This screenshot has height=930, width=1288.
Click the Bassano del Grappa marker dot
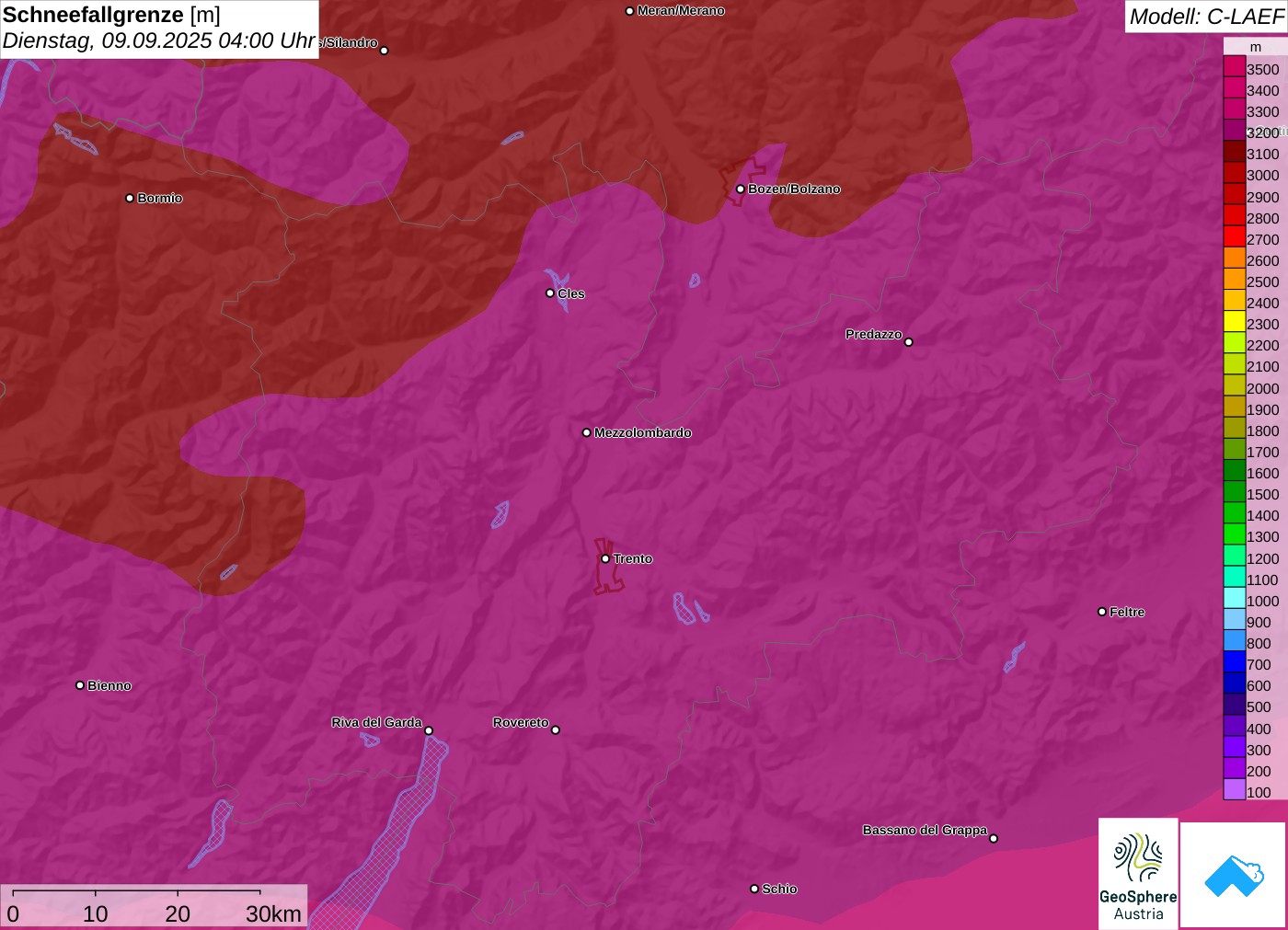[994, 838]
